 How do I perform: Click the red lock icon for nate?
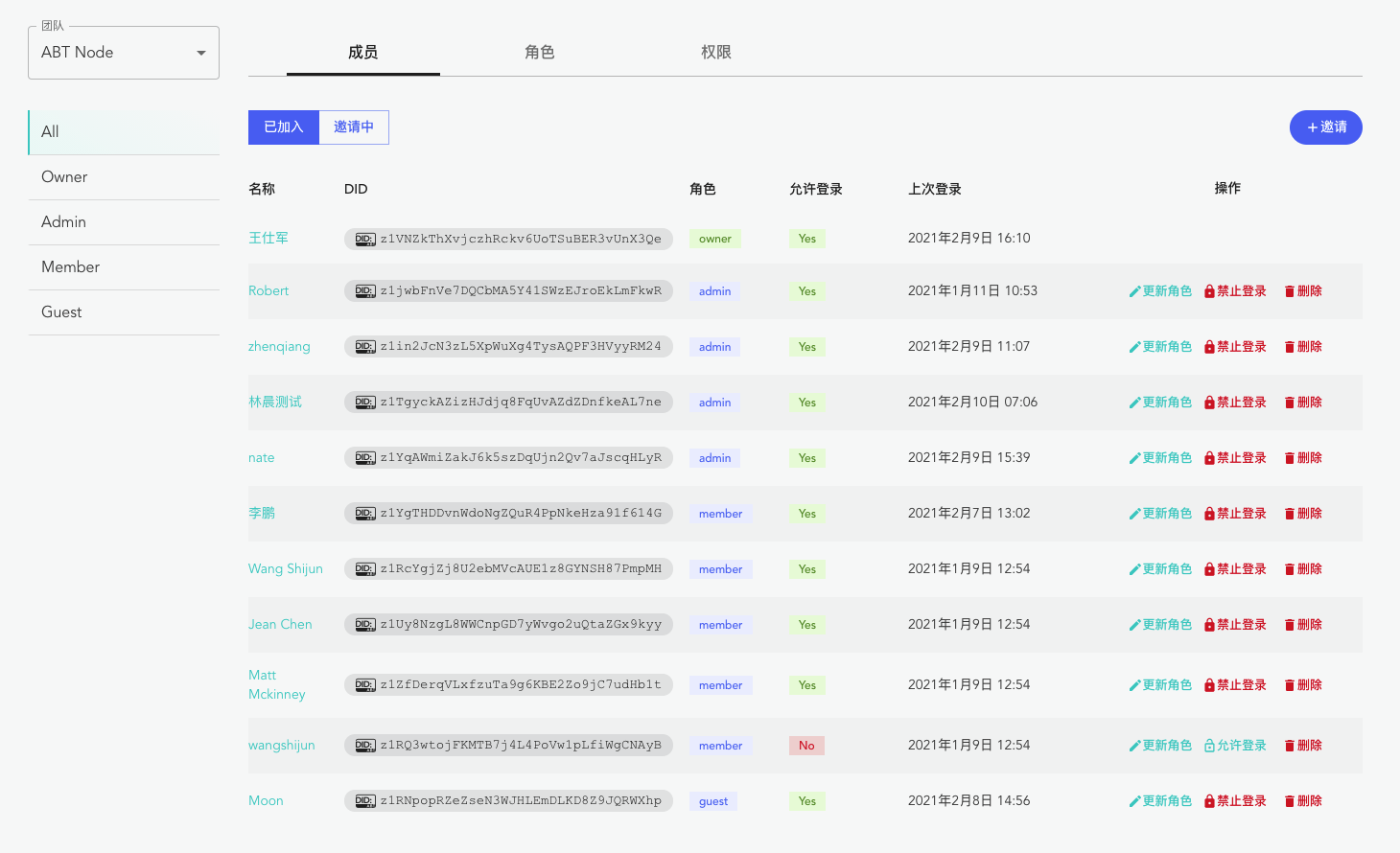tap(1209, 458)
